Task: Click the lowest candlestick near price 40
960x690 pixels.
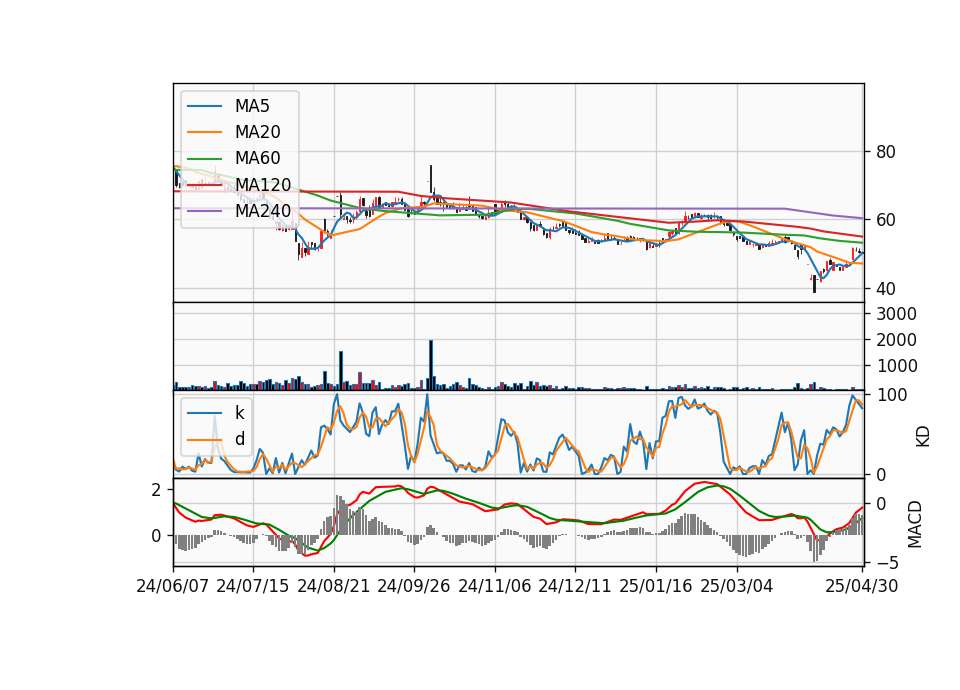Action: coord(814,284)
